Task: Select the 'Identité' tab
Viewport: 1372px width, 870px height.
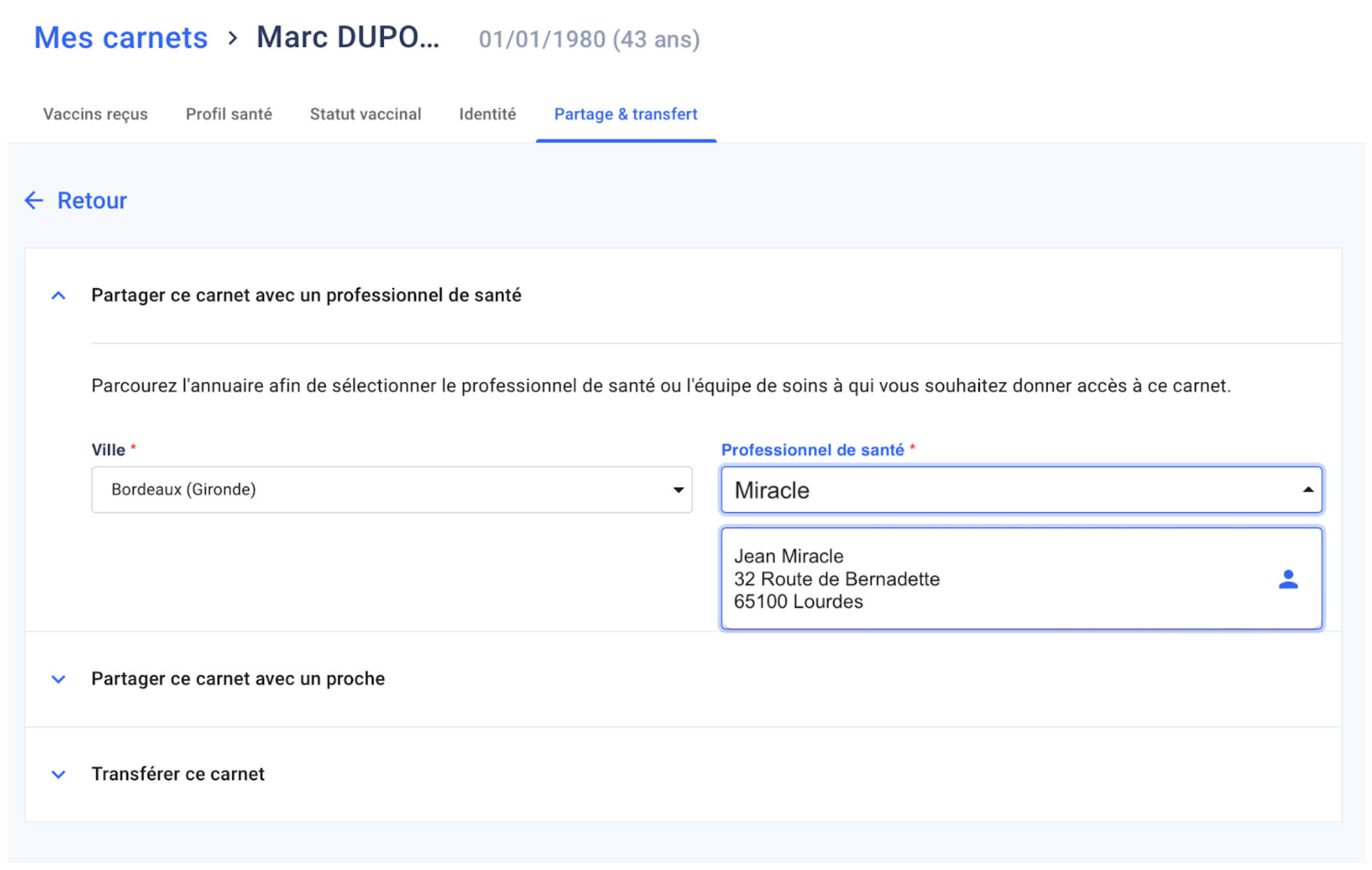Action: [x=488, y=114]
